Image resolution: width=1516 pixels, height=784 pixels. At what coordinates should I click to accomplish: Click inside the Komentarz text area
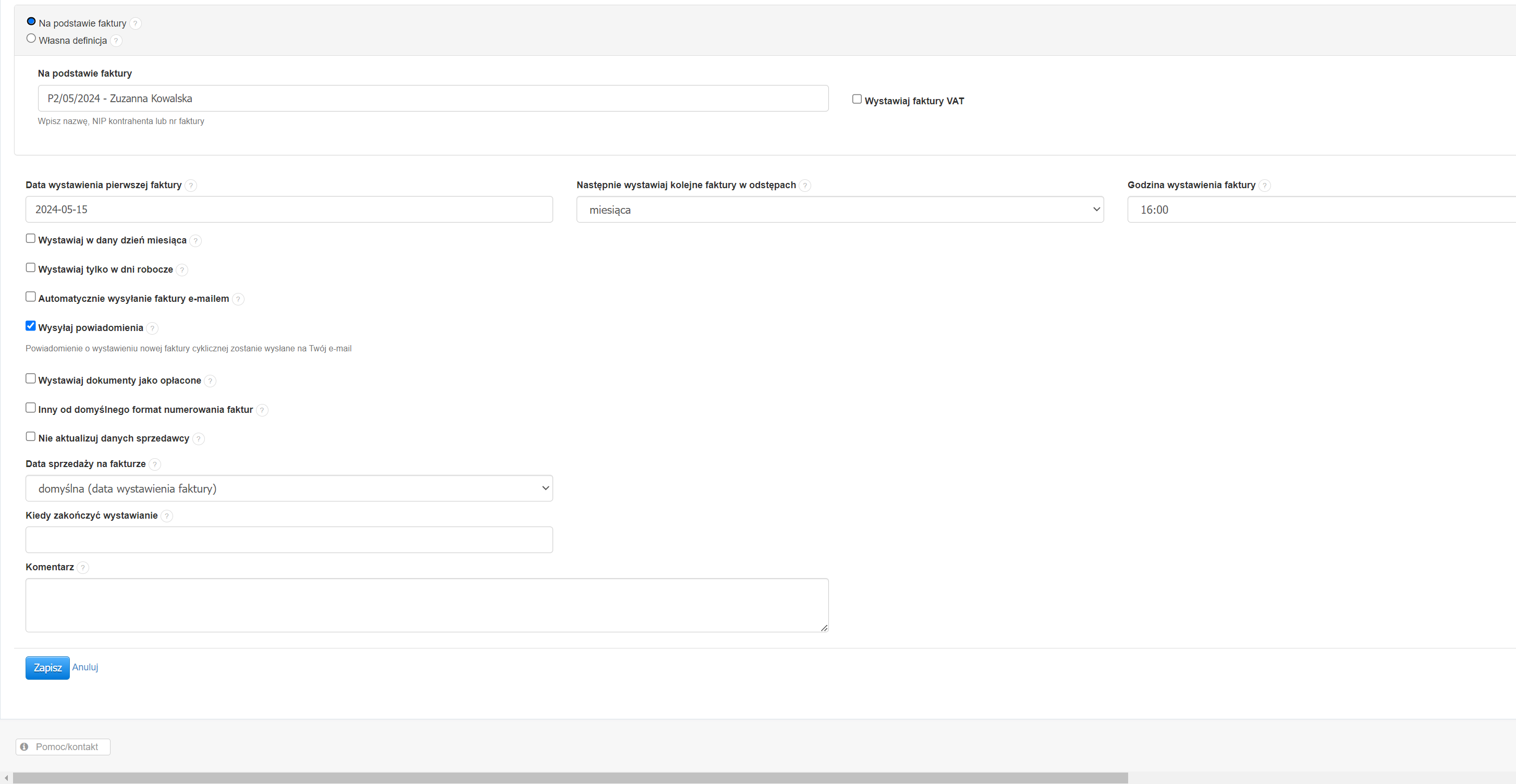(427, 605)
